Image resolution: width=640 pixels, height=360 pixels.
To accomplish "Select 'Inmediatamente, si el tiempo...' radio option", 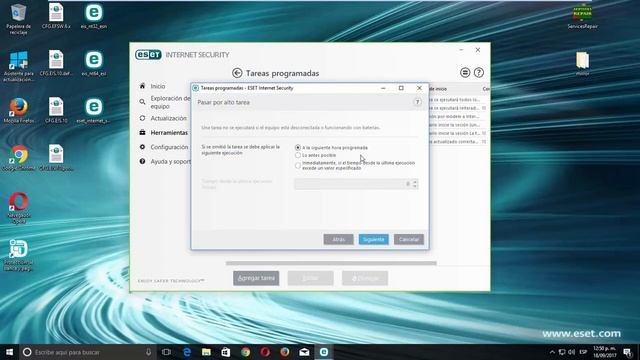I will click(x=298, y=165).
